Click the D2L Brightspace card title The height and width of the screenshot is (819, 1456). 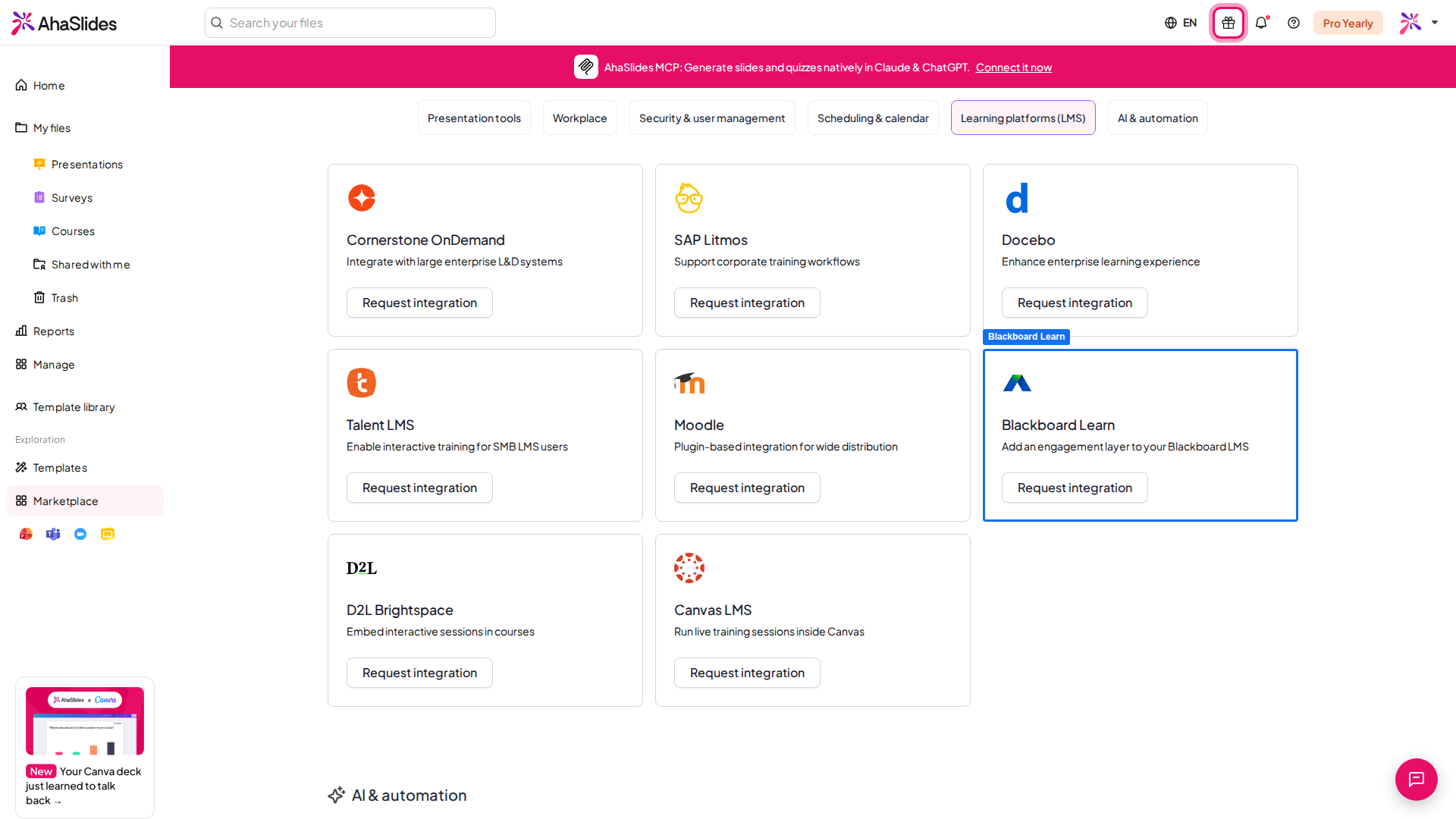click(400, 610)
